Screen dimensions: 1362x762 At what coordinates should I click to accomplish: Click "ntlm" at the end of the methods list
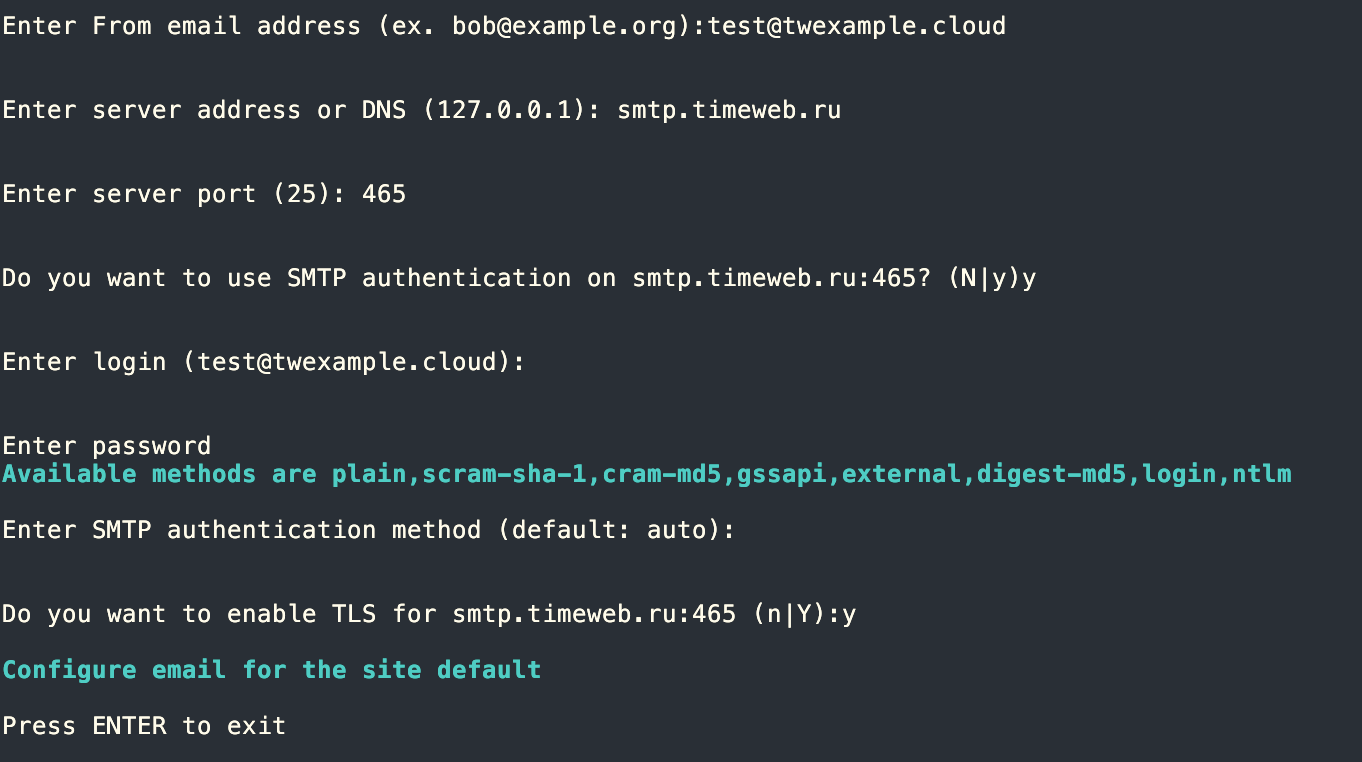[x=1262, y=474]
